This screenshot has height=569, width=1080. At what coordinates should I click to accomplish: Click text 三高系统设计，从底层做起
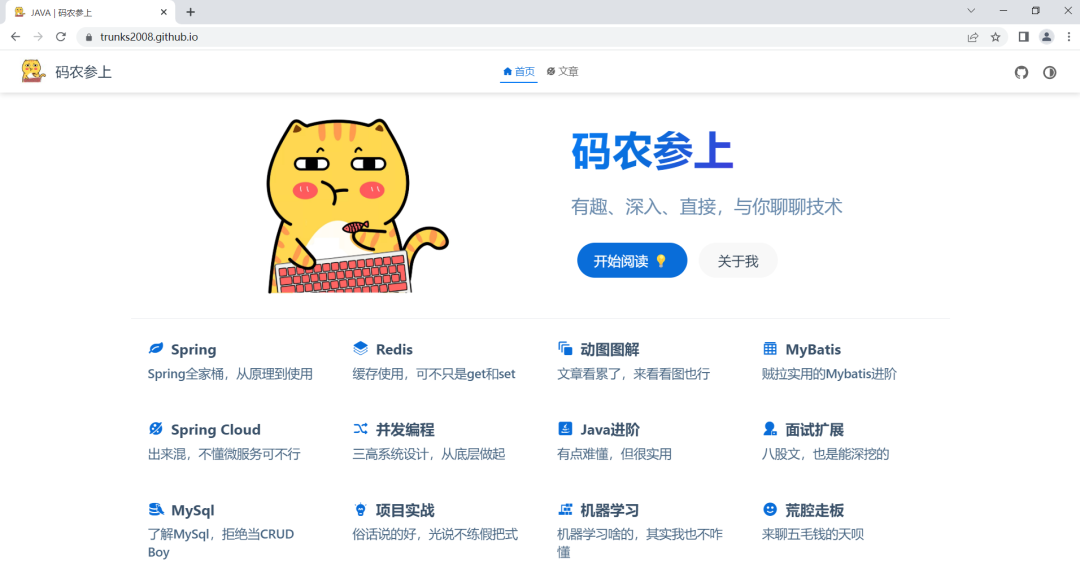pos(428,453)
